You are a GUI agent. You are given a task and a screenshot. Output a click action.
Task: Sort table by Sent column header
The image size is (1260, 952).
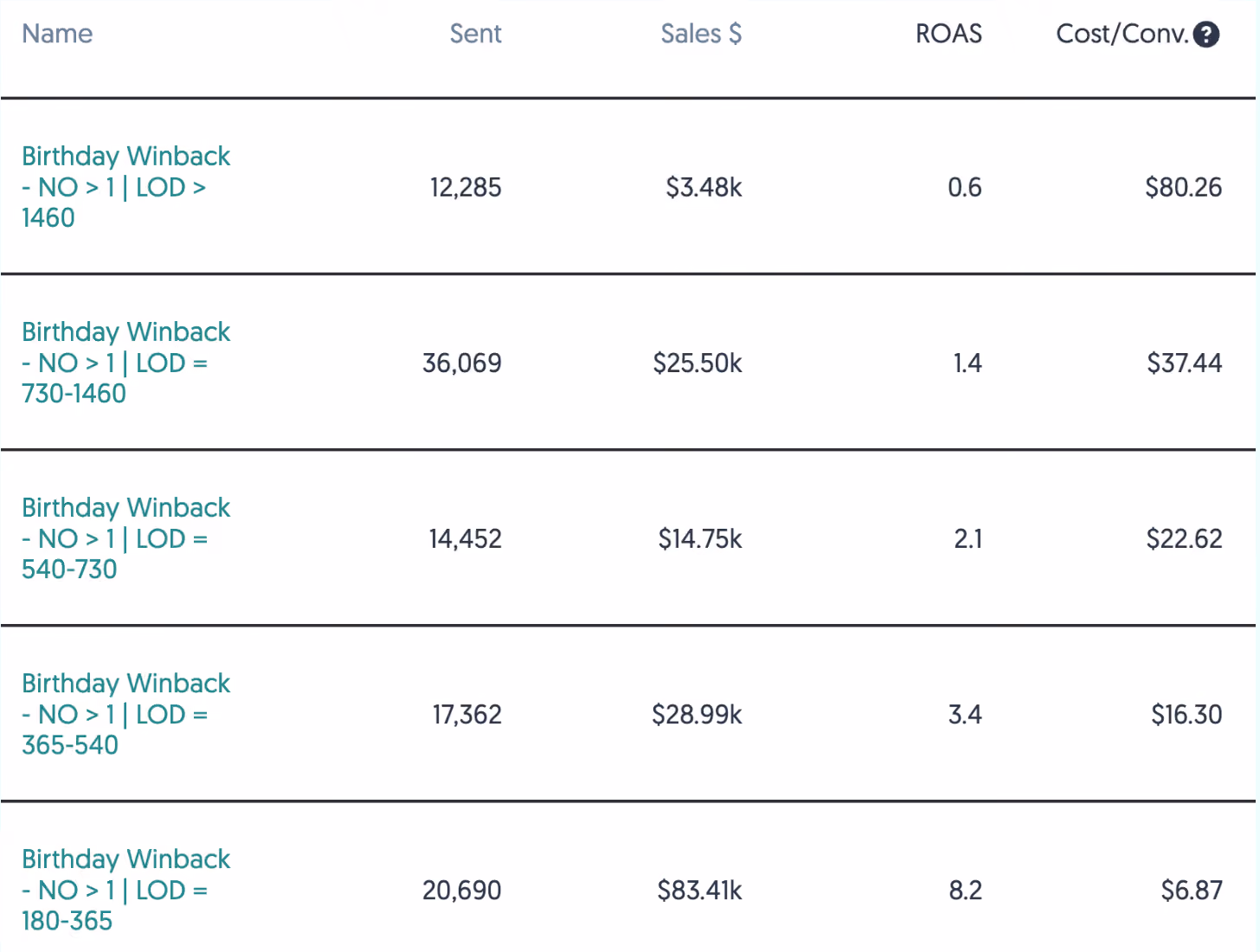tap(475, 34)
